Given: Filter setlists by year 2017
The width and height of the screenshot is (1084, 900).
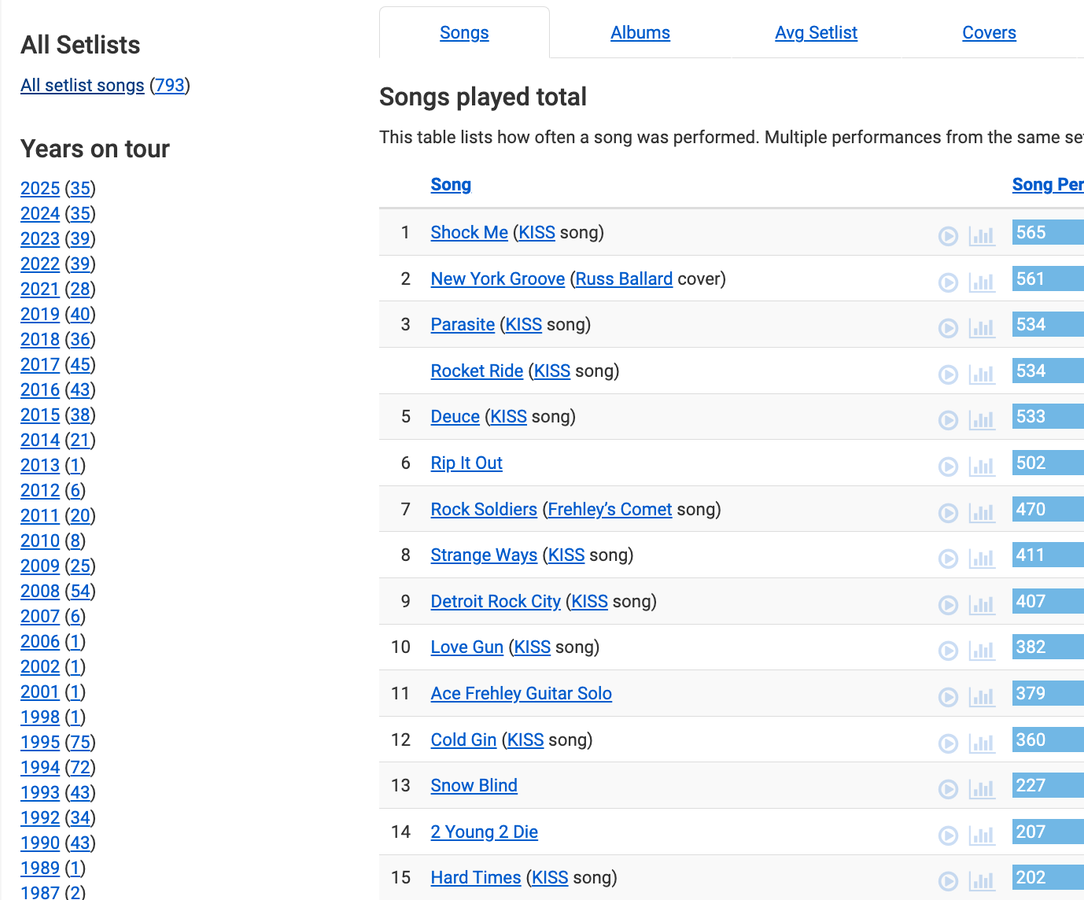Looking at the screenshot, I should tap(40, 365).
